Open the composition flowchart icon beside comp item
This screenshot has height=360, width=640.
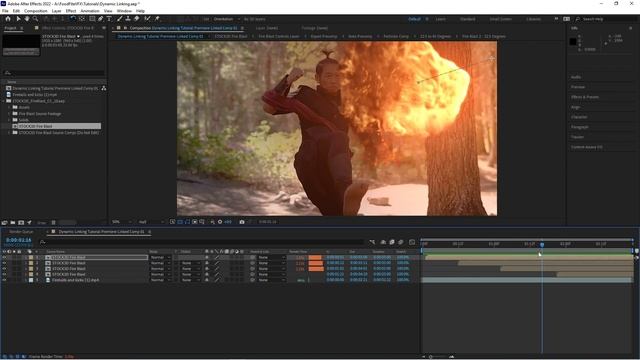click(104, 88)
